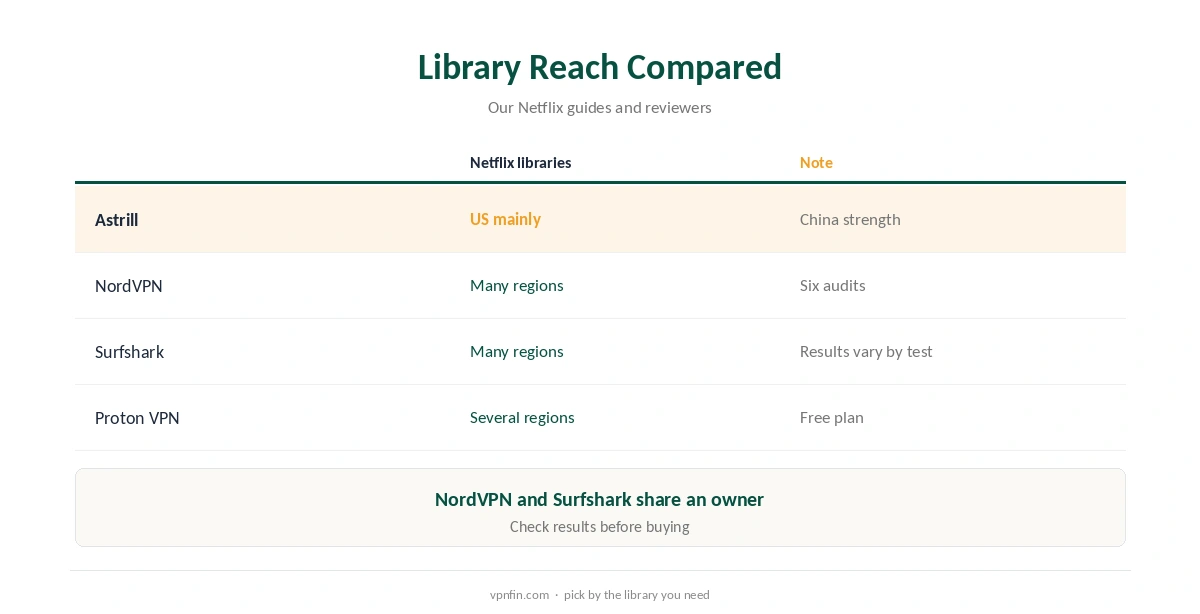Click the "Library Reach Compared" heading
The height and width of the screenshot is (614, 1200).
[599, 67]
